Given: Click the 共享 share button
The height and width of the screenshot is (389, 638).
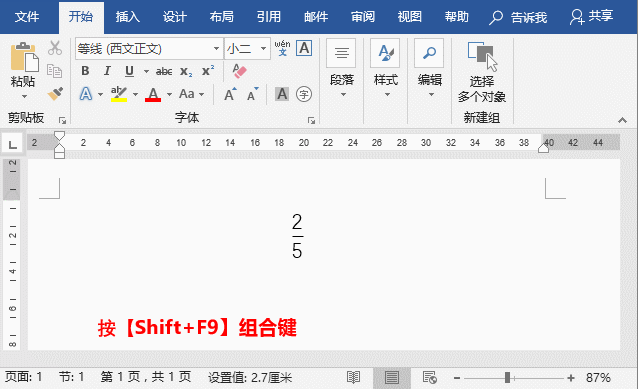Looking at the screenshot, I should (x=592, y=17).
